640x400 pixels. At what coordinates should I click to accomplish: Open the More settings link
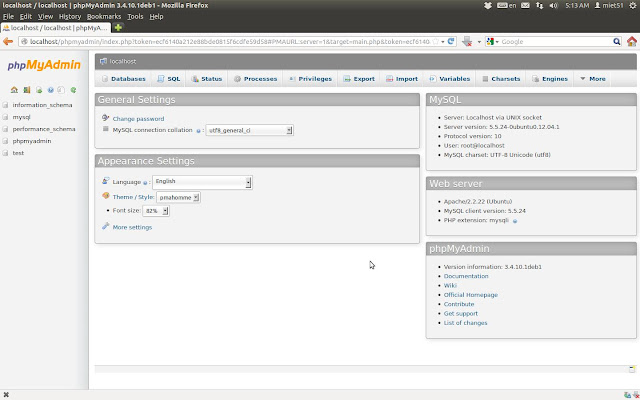coord(132,227)
